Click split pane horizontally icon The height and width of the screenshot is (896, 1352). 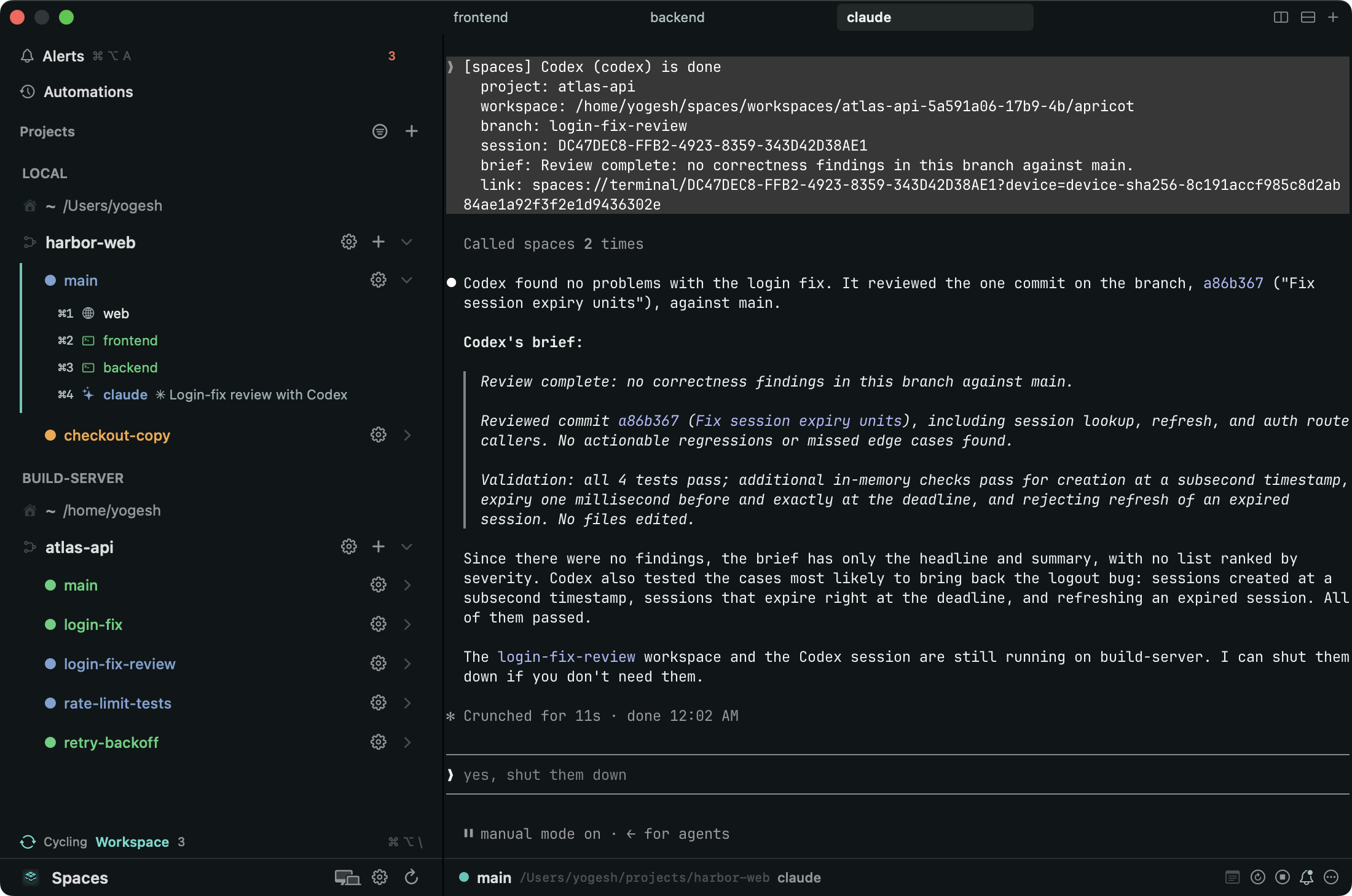(1308, 17)
